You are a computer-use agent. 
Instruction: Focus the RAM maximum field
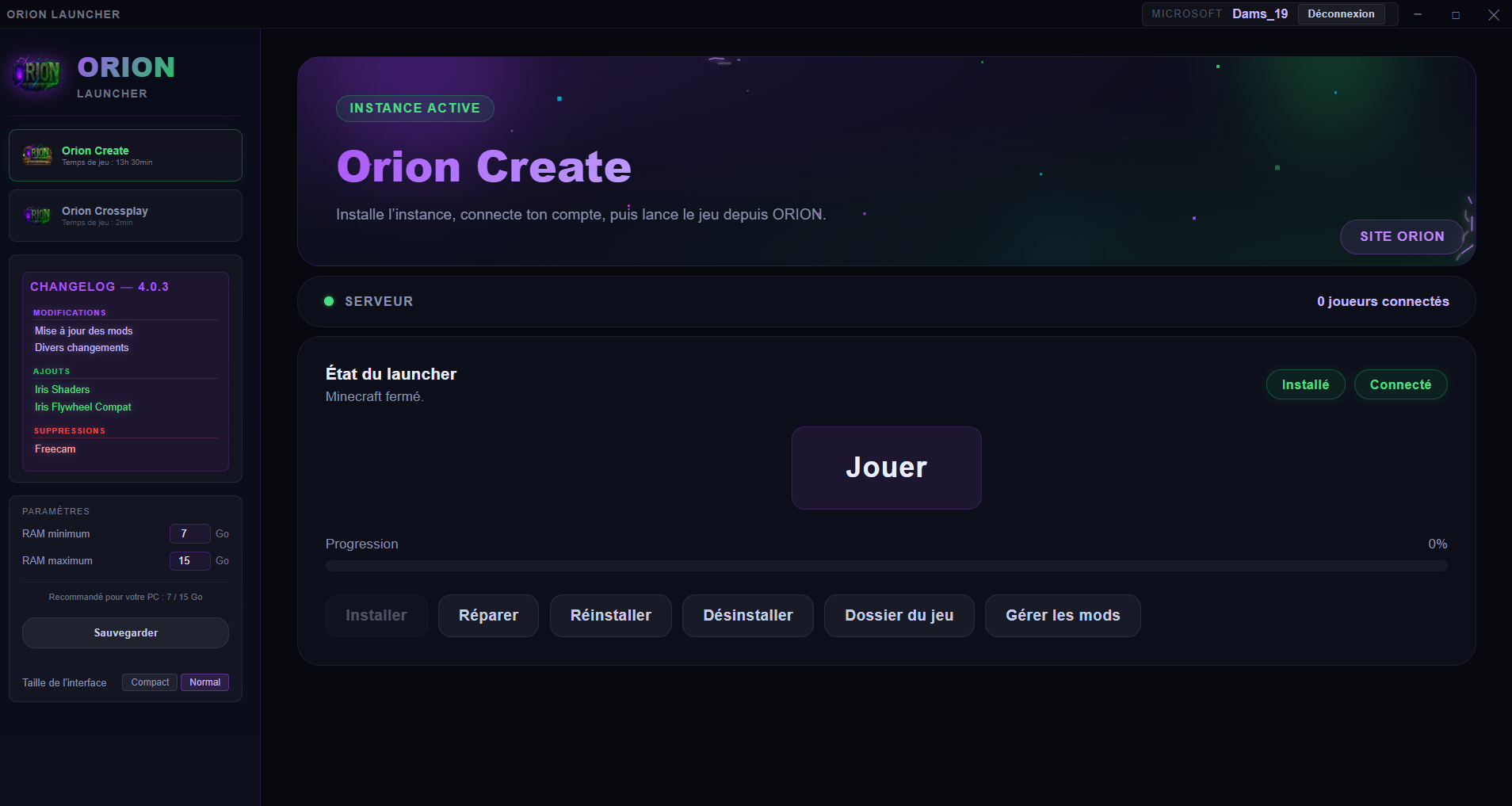coord(189,560)
